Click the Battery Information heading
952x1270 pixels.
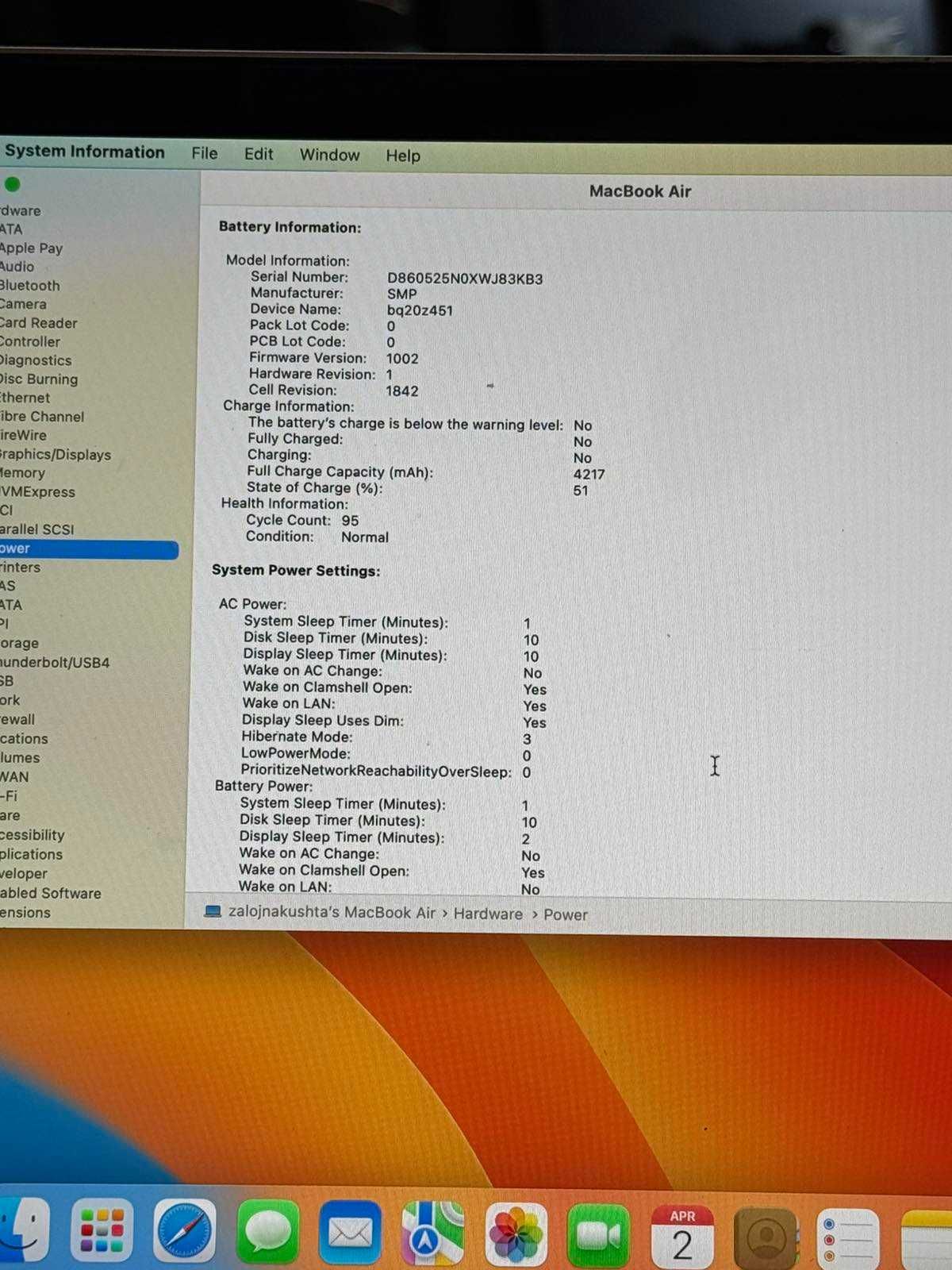(x=290, y=227)
